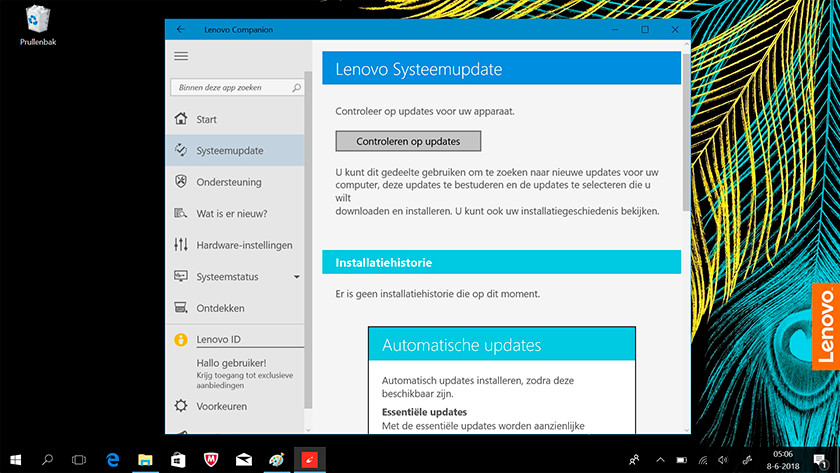Open Wat is er nieuw? section
Image resolution: width=840 pixels, height=473 pixels.
point(235,213)
